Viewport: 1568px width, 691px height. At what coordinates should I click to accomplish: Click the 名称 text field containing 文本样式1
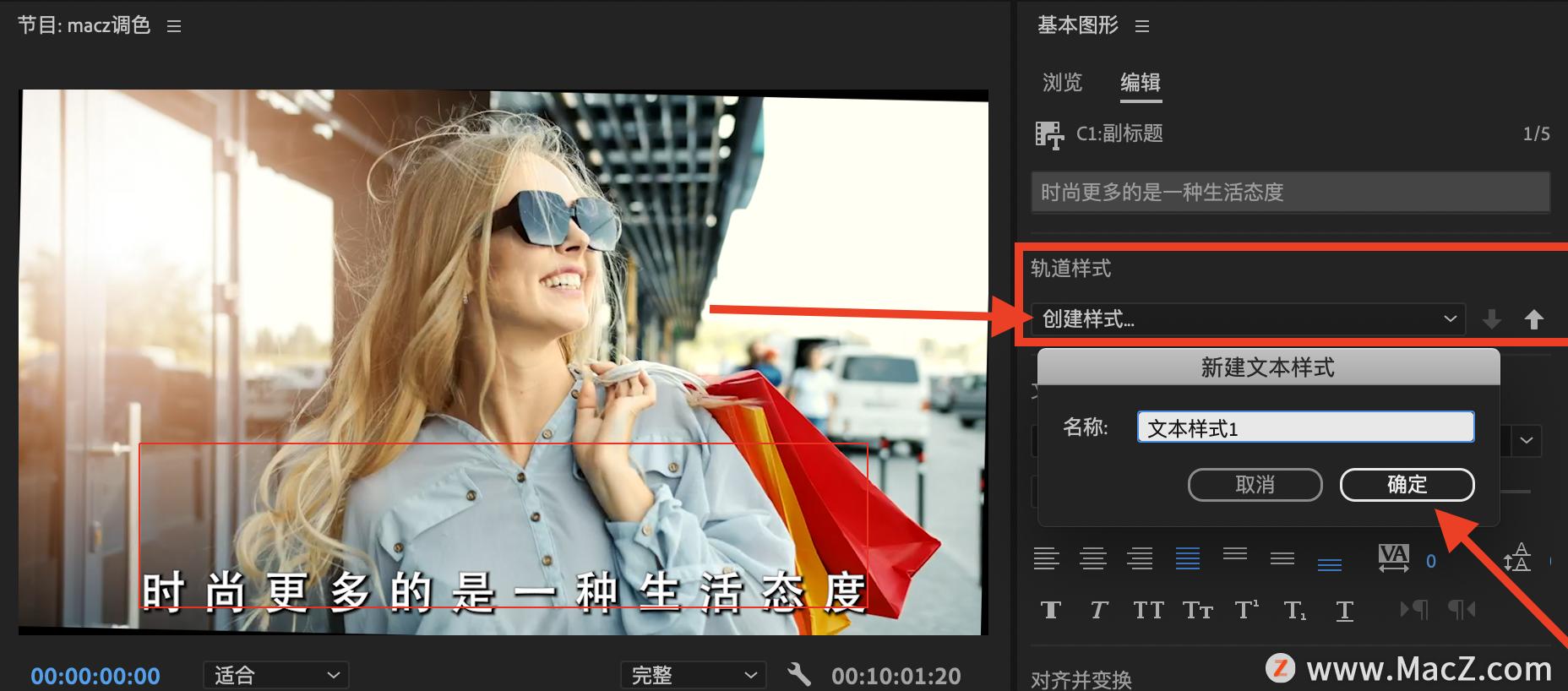1306,427
